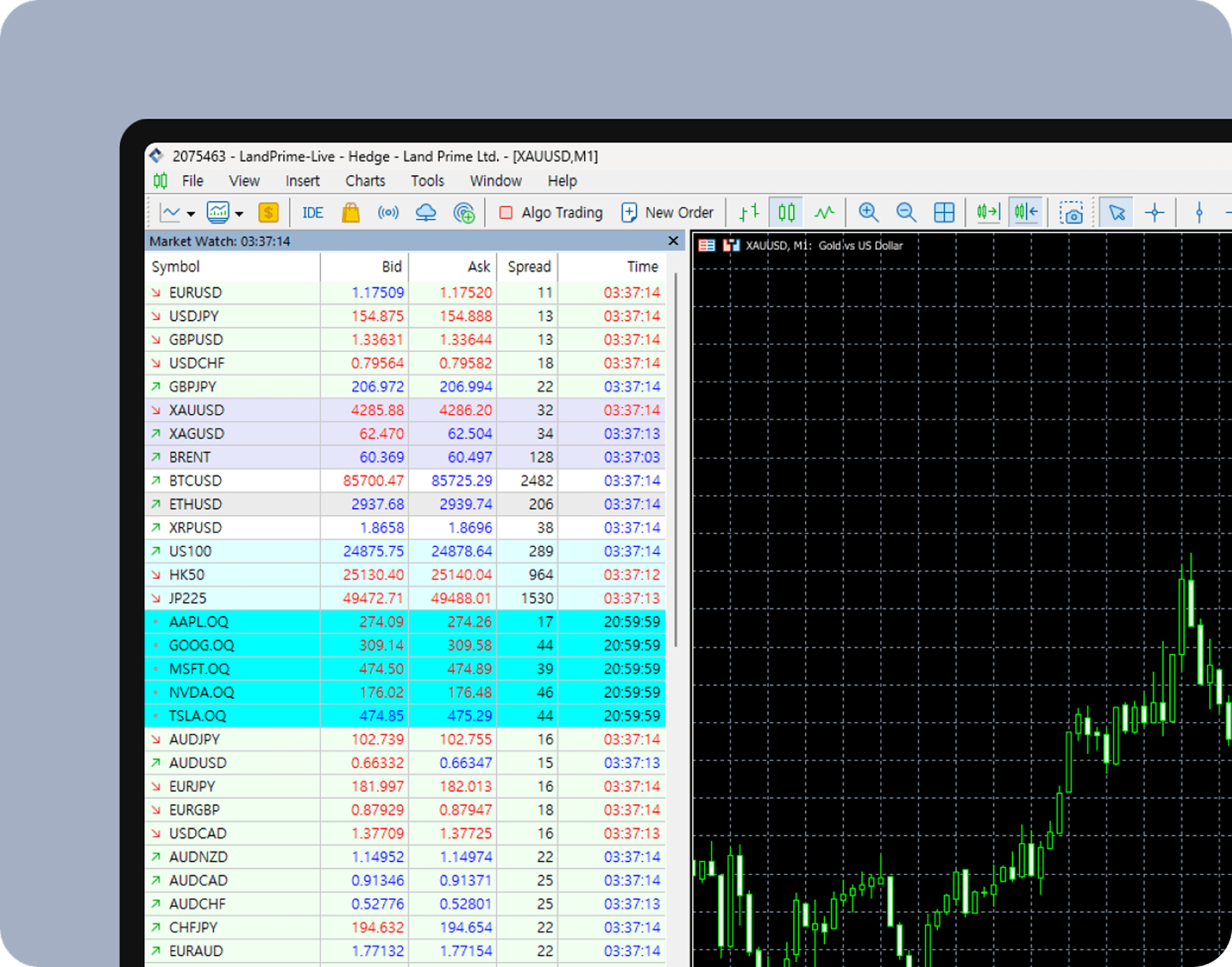The width and height of the screenshot is (1232, 967).
Task: Expand the chart type dropdown arrow
Action: click(191, 213)
